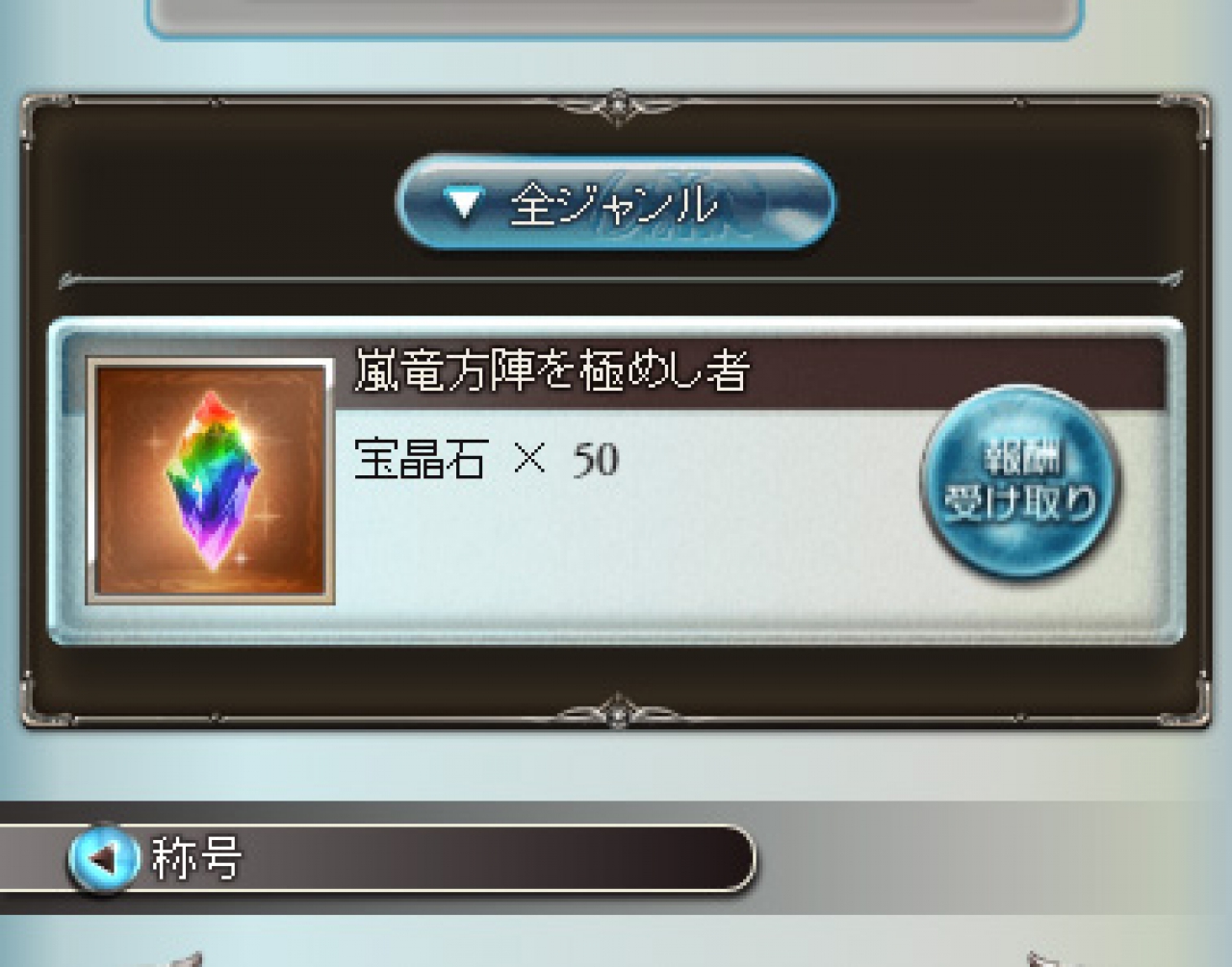Click the top-left corner frame ornament
The image size is (1232, 967).
pyautogui.click(x=43, y=115)
